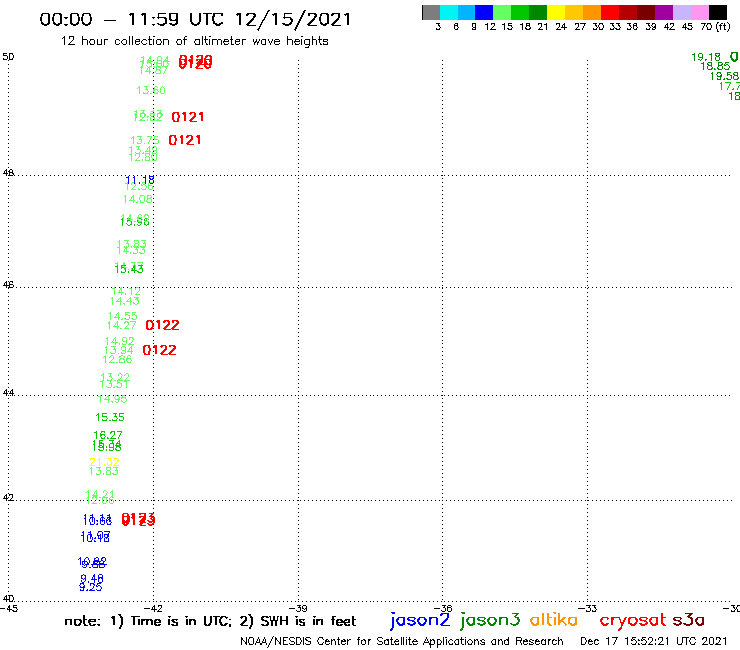Click the 14.55 wave height reading
This screenshot has height=650, width=740.
pyautogui.click(x=123, y=316)
